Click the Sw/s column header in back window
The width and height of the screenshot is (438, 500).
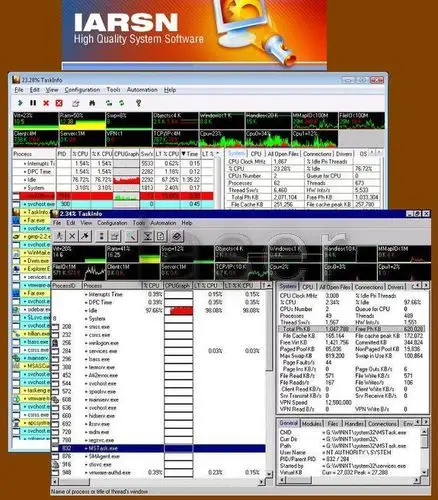click(x=147, y=154)
